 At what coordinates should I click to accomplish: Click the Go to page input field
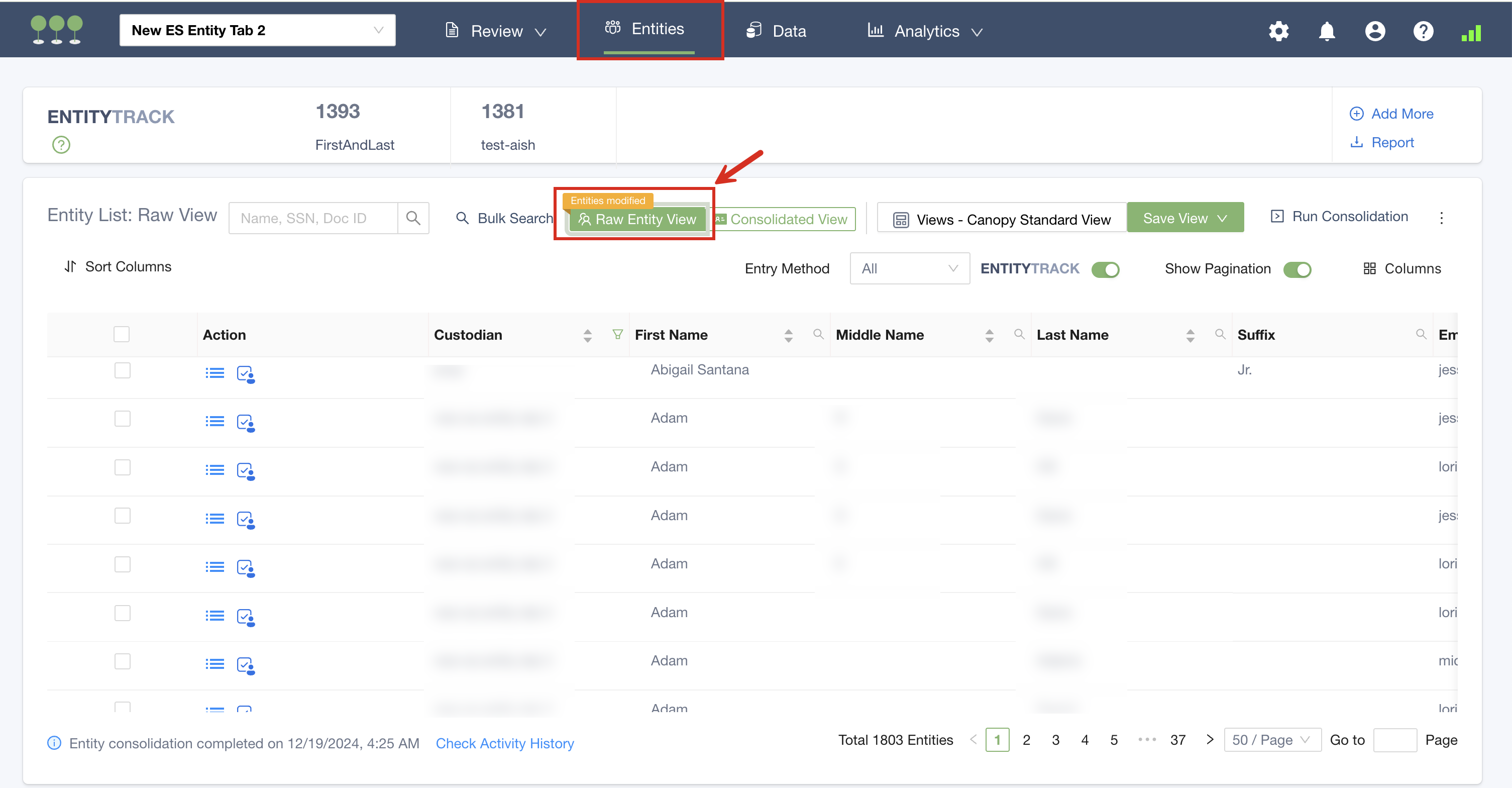point(1394,740)
